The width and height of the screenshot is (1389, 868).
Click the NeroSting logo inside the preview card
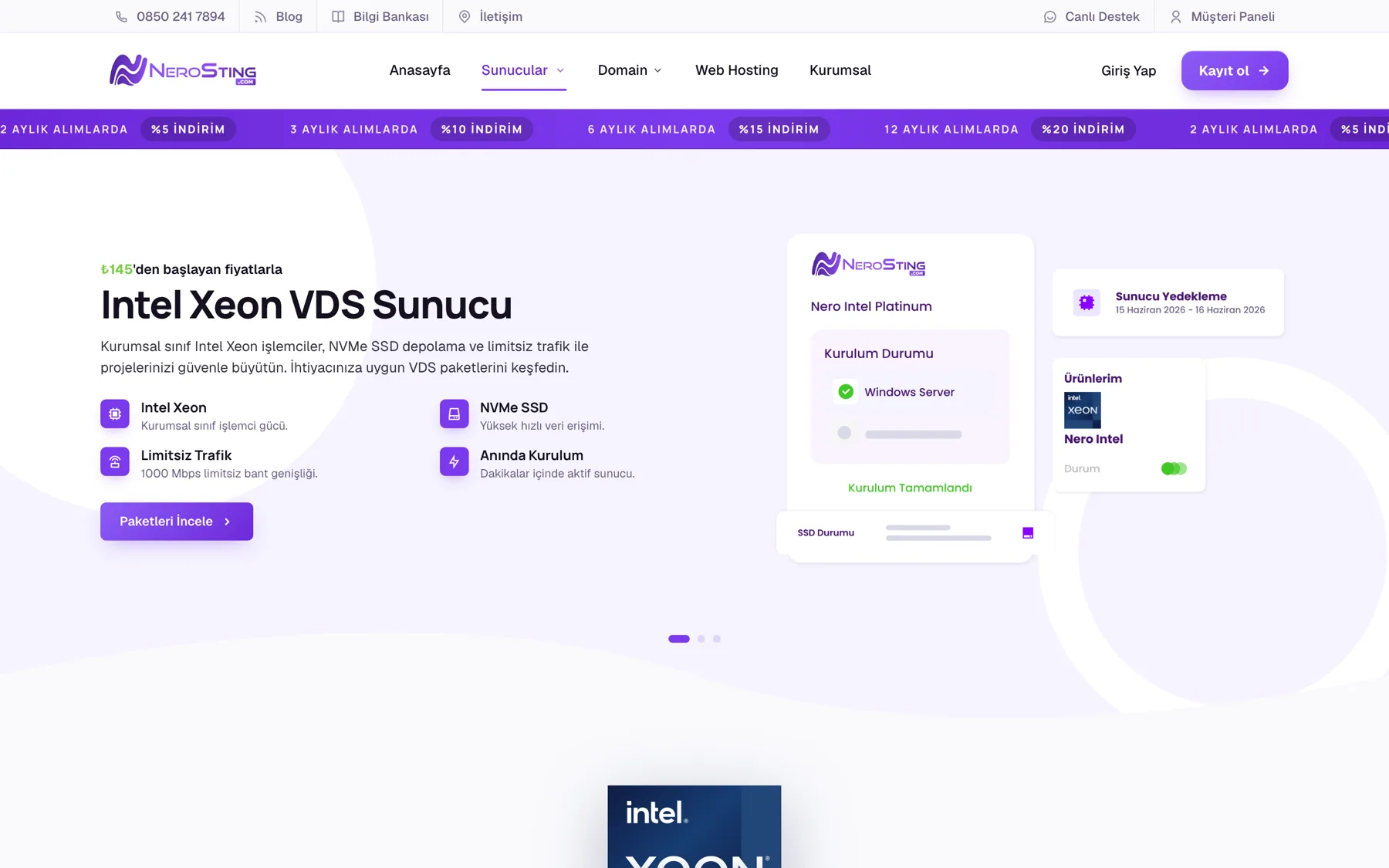coord(868,265)
